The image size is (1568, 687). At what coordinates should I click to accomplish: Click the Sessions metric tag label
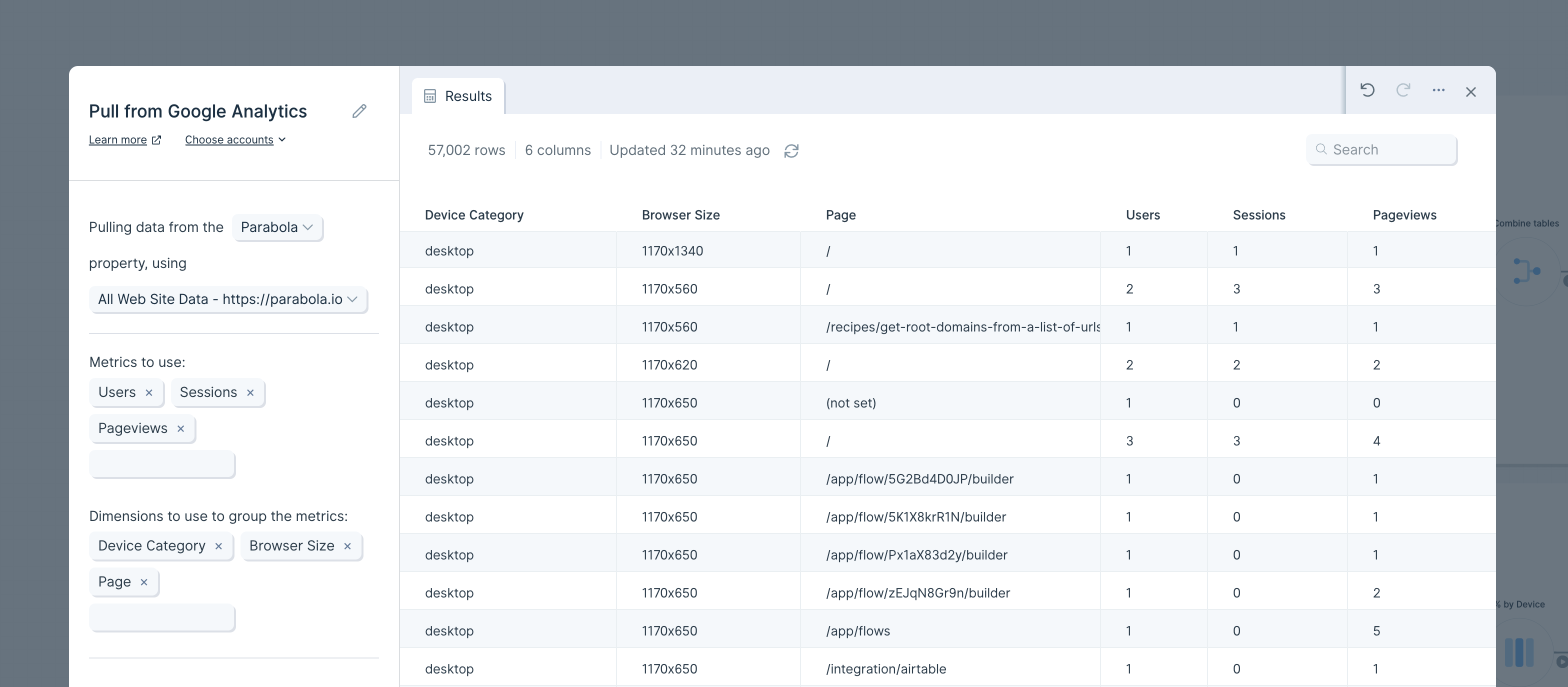208,392
